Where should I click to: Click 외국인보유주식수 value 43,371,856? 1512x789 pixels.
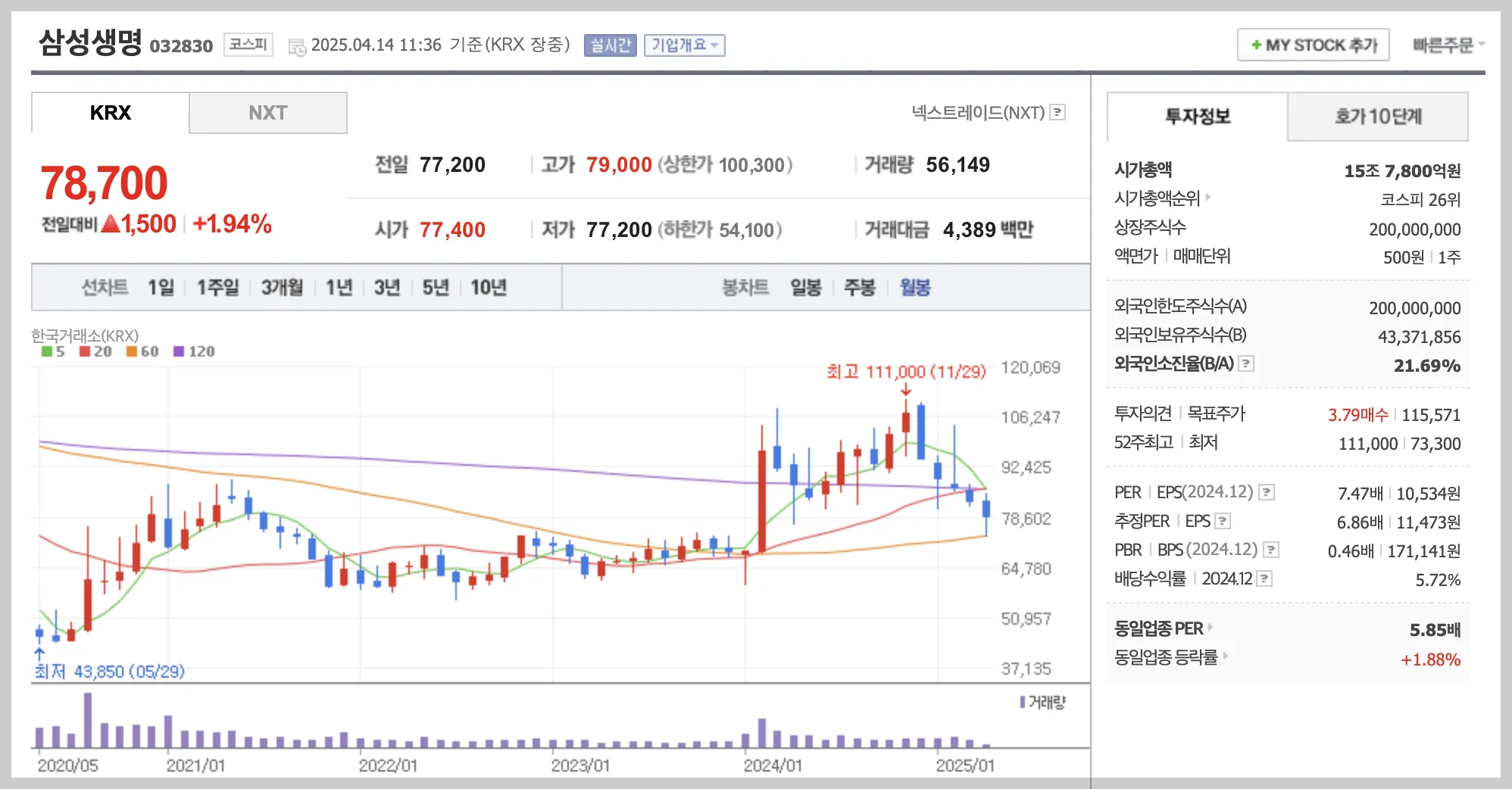pyautogui.click(x=1419, y=337)
